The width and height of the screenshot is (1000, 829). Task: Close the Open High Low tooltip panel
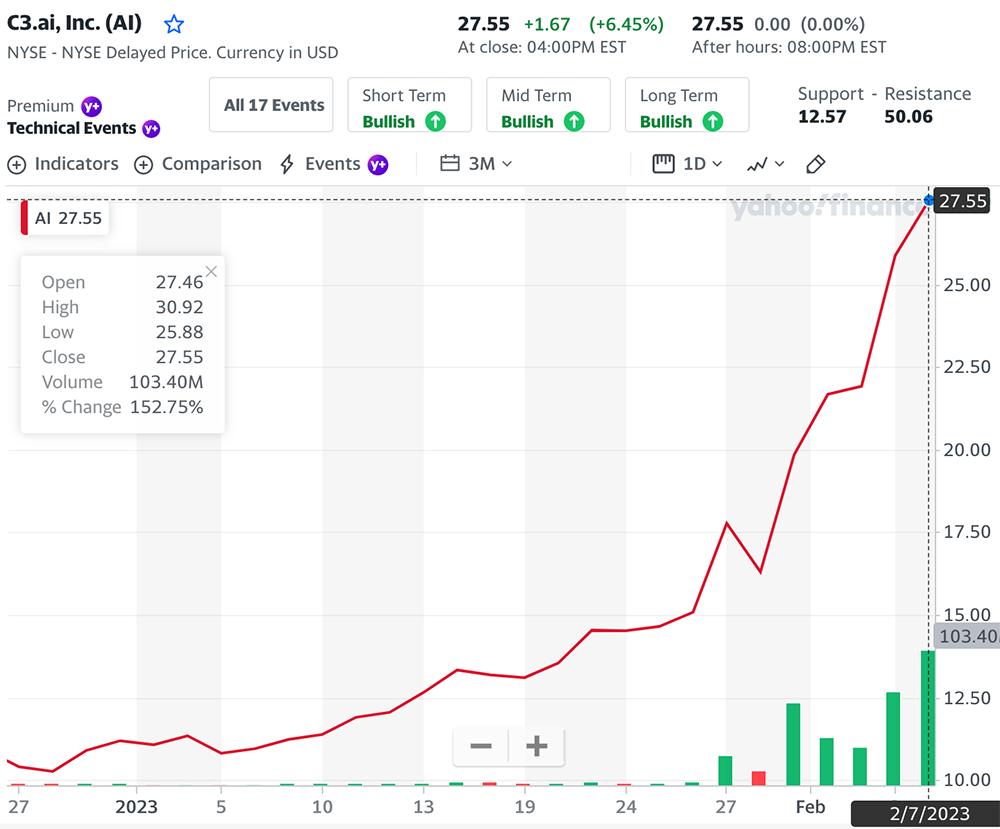click(x=212, y=272)
